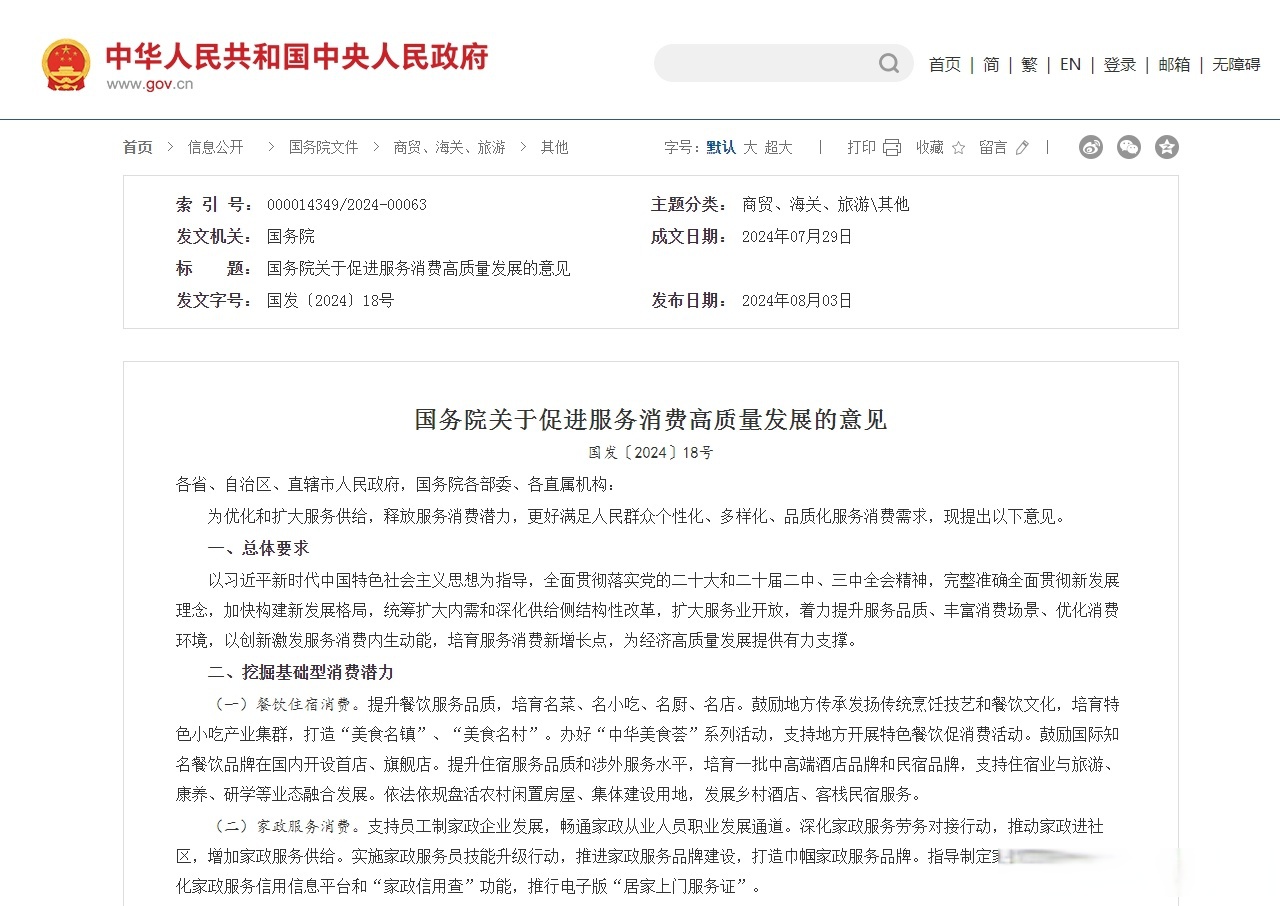
Task: Navigate to 信息公开 via the breadcrumb
Action: click(215, 146)
